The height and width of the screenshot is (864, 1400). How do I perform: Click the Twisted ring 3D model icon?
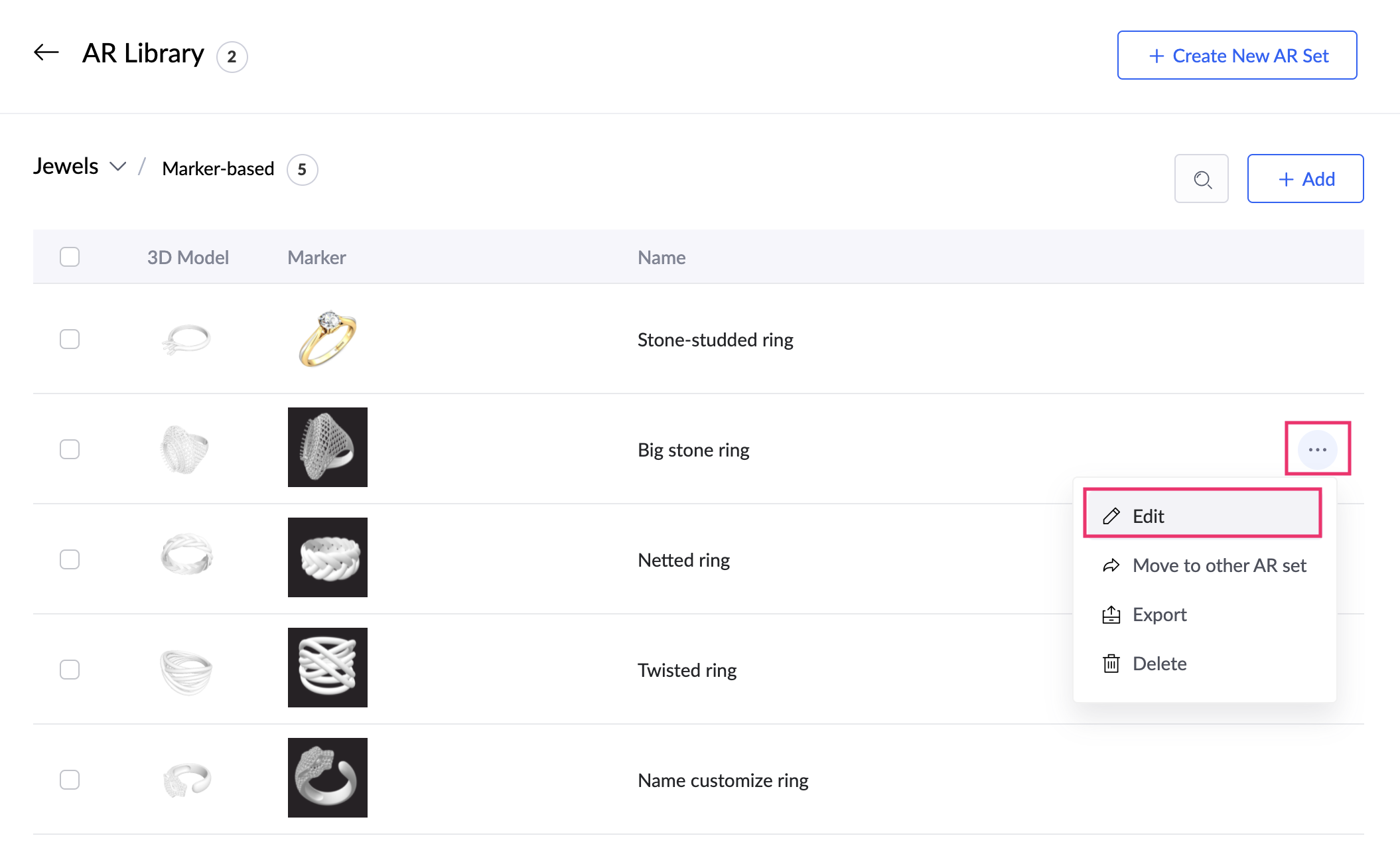pos(186,670)
